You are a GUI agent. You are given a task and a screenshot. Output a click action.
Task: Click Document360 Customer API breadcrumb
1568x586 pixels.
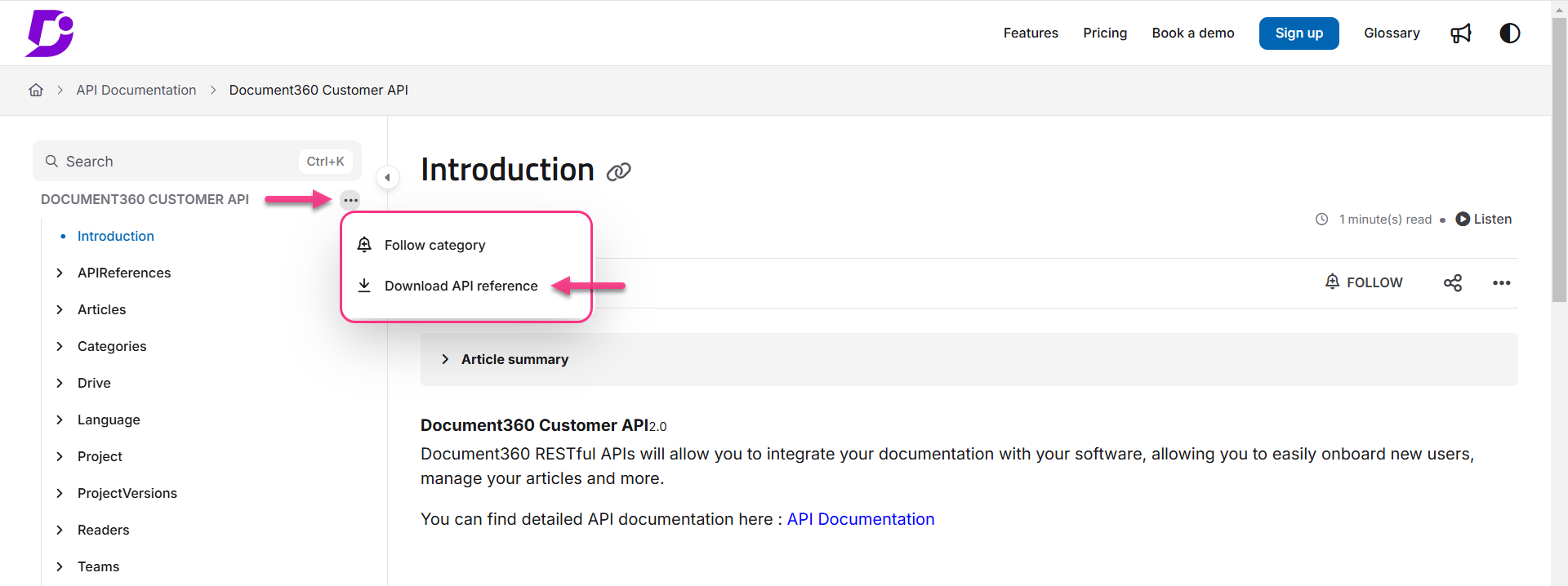point(318,90)
